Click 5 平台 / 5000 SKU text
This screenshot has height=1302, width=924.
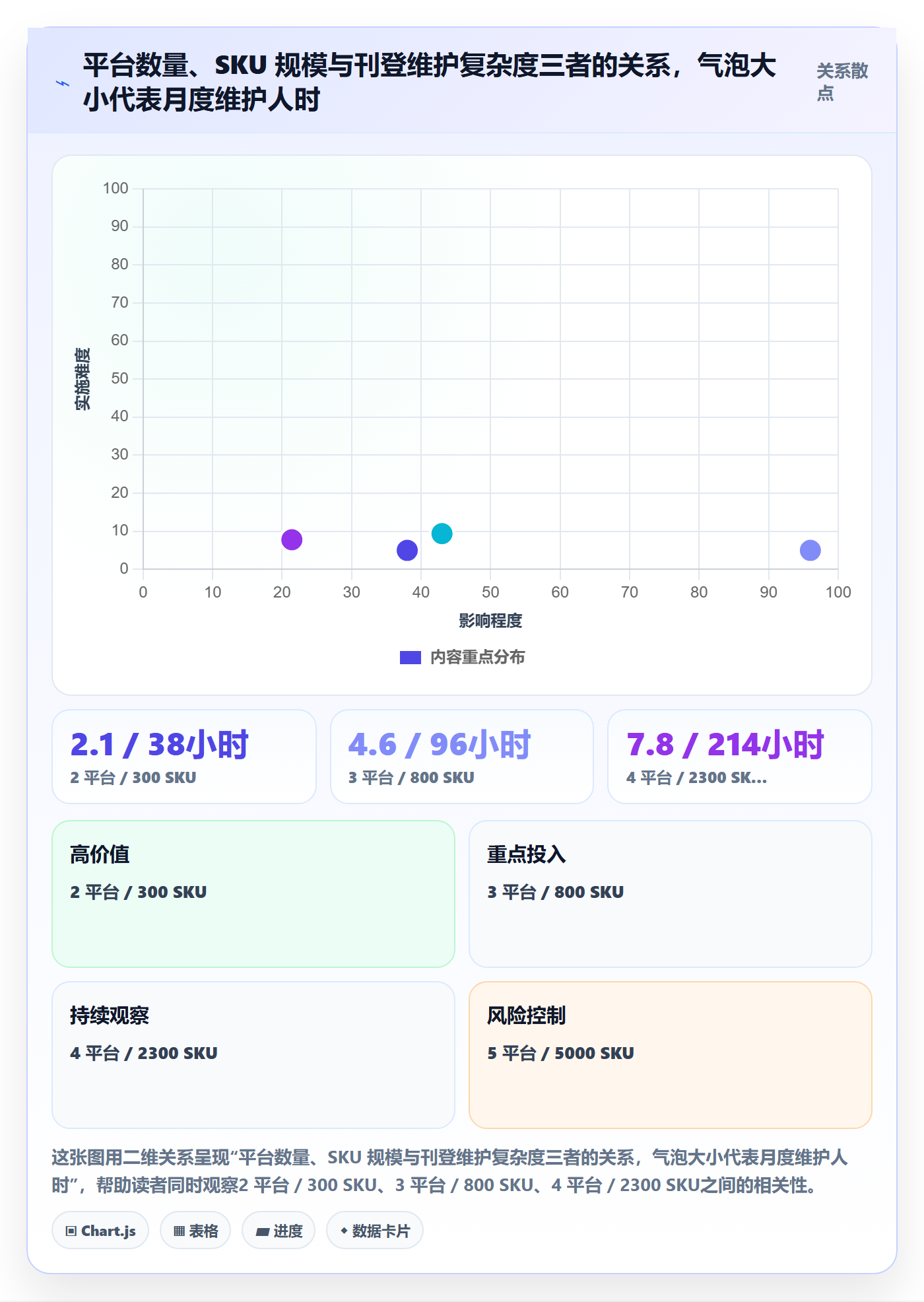(560, 1053)
